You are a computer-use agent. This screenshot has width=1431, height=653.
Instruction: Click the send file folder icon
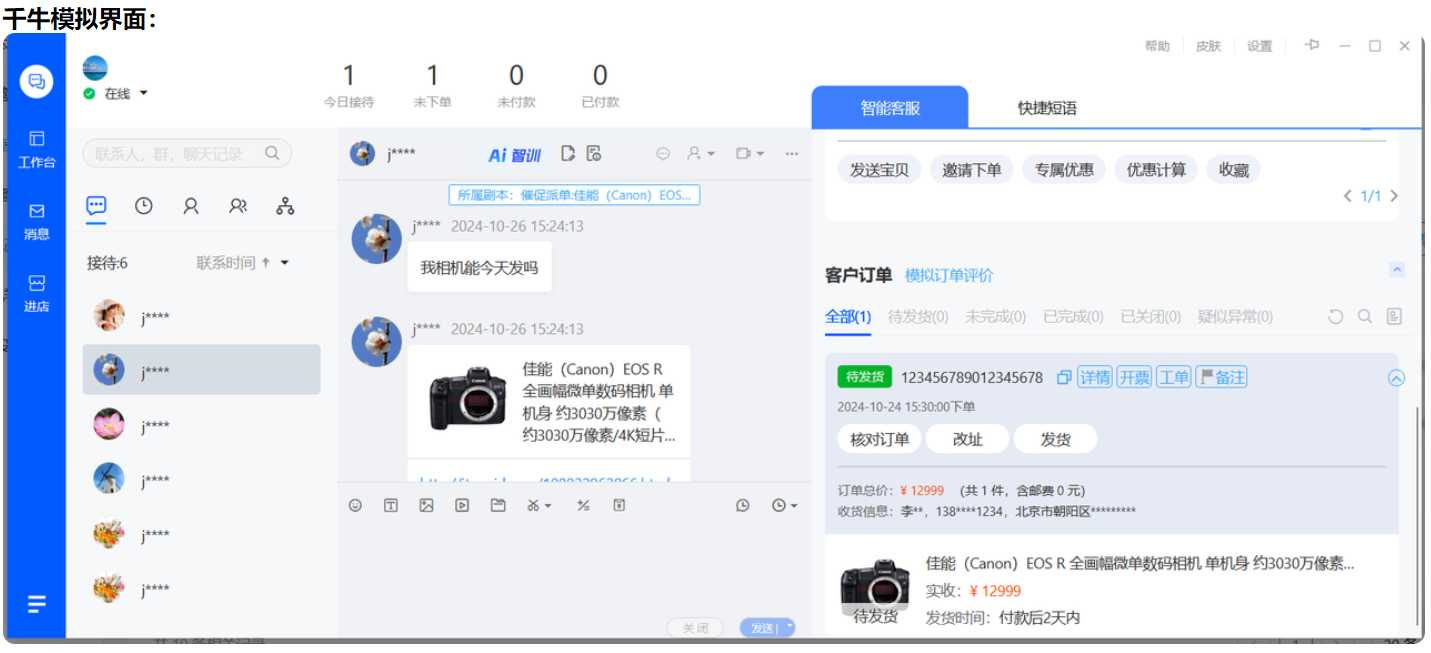[x=498, y=505]
